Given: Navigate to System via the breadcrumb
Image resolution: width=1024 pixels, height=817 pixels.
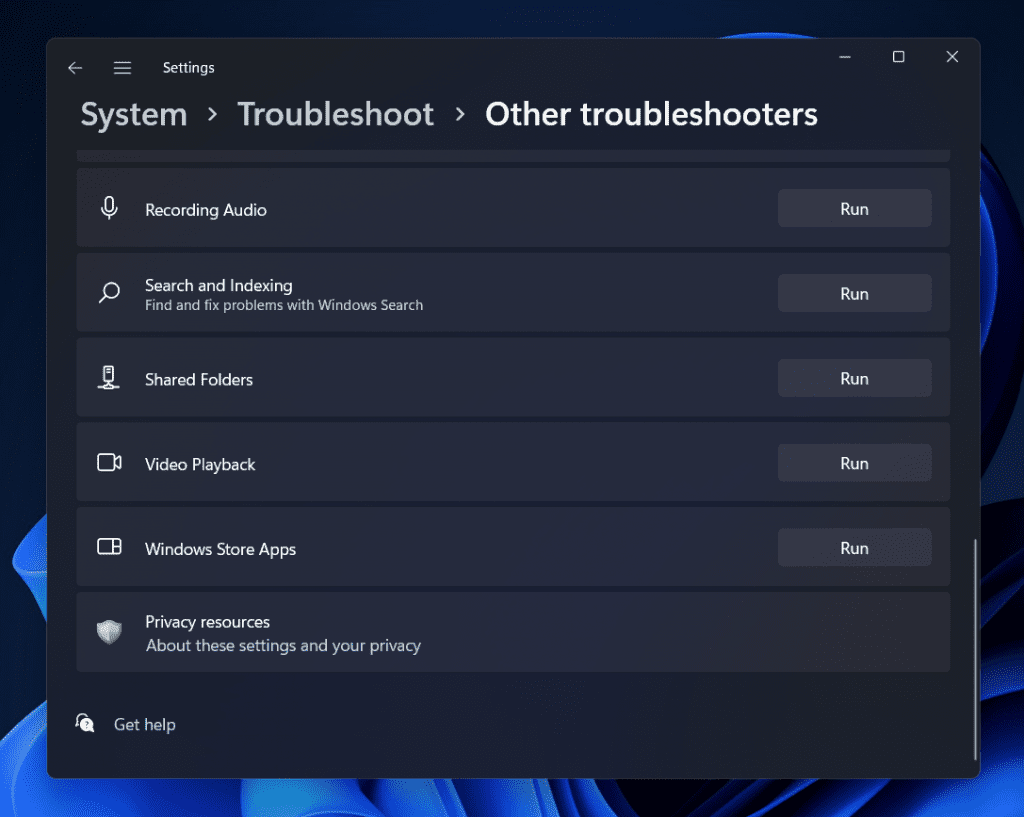Looking at the screenshot, I should tap(133, 114).
